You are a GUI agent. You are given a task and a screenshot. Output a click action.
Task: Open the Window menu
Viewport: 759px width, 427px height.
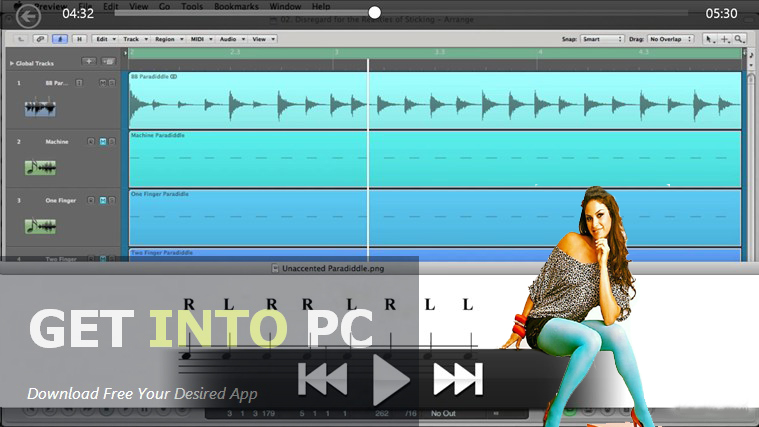[285, 6]
